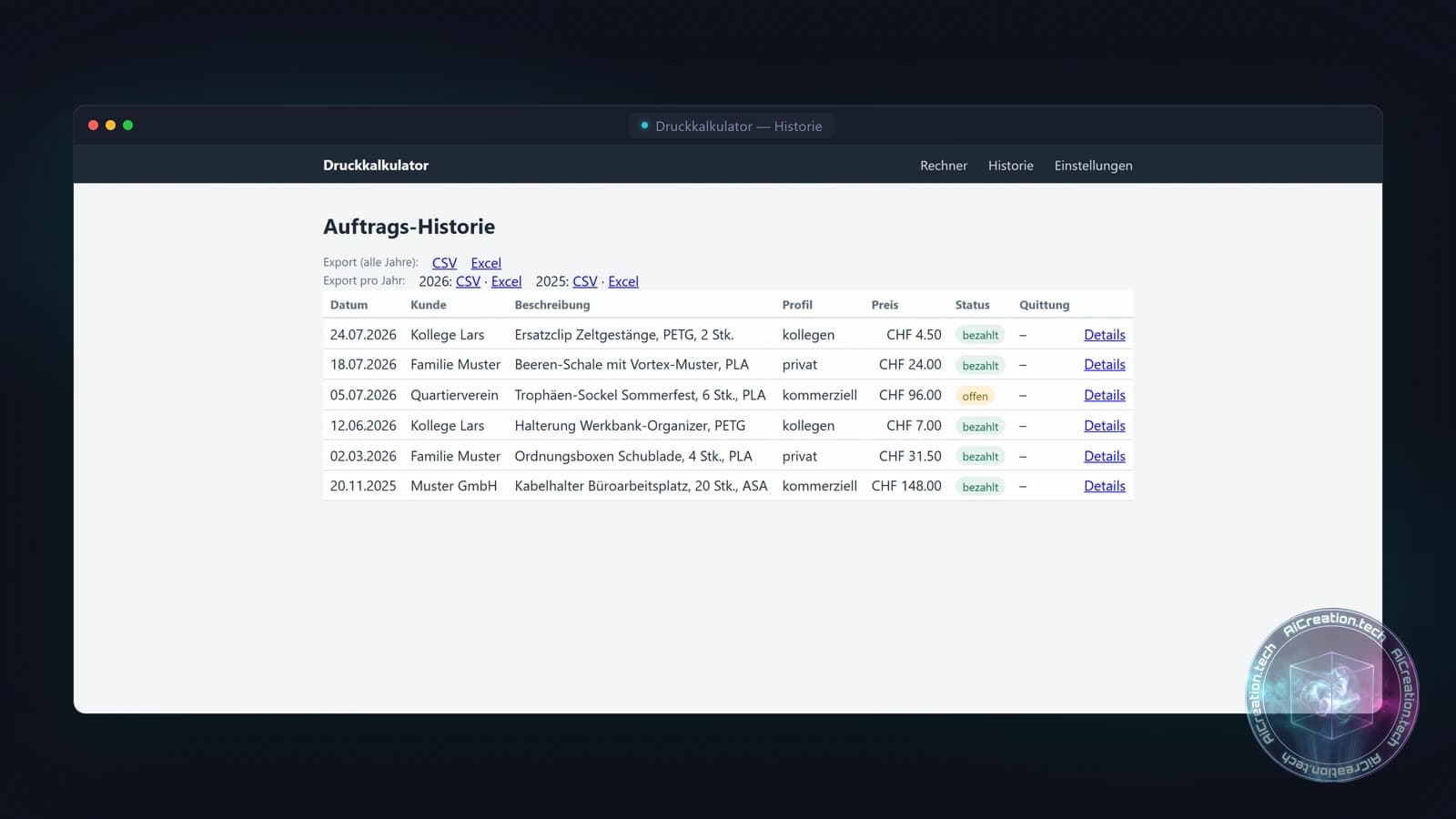
Task: Open Details for Halterung Werkbank-Organizer order
Action: tap(1105, 426)
